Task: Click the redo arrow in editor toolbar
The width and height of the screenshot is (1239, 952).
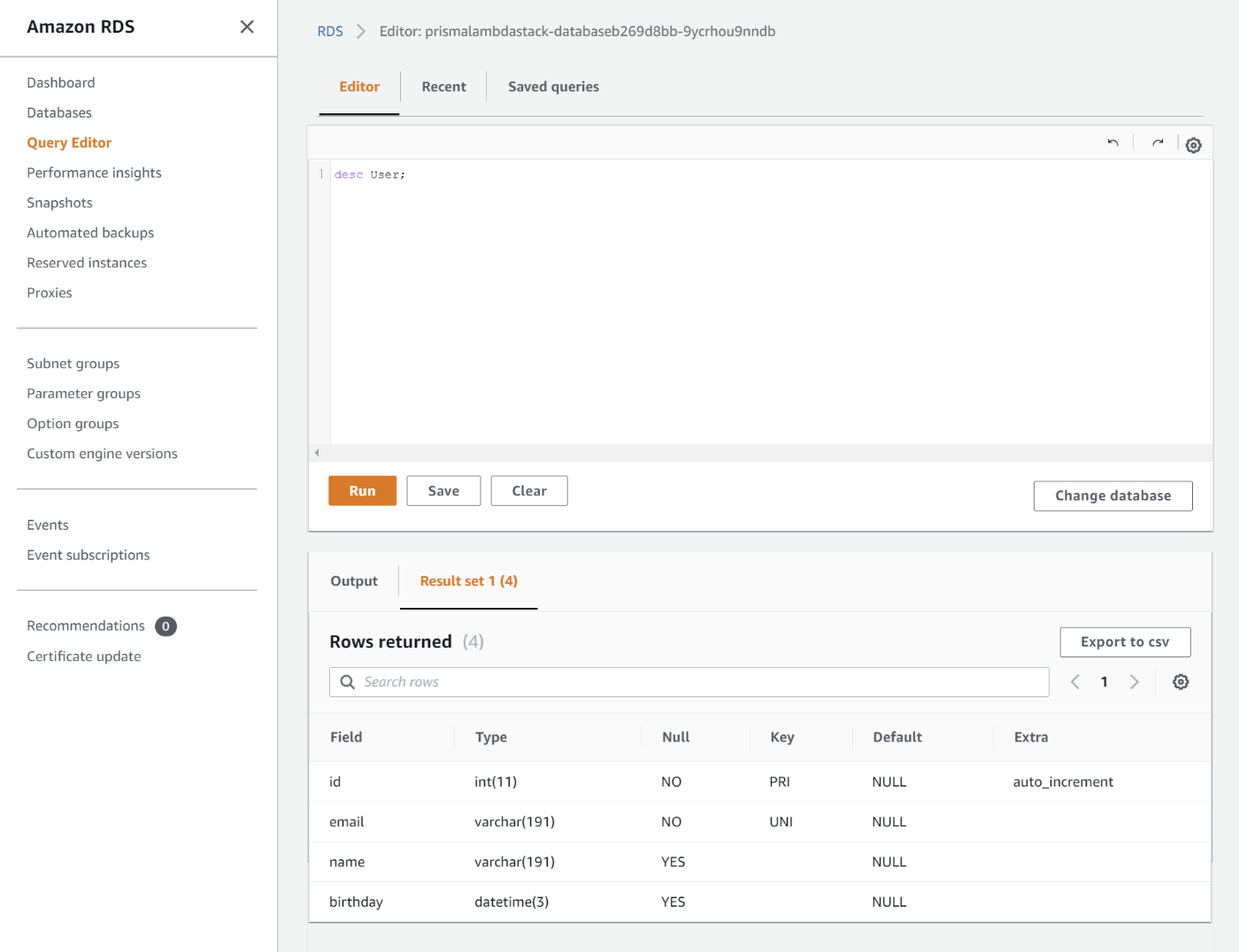Action: pyautogui.click(x=1158, y=143)
